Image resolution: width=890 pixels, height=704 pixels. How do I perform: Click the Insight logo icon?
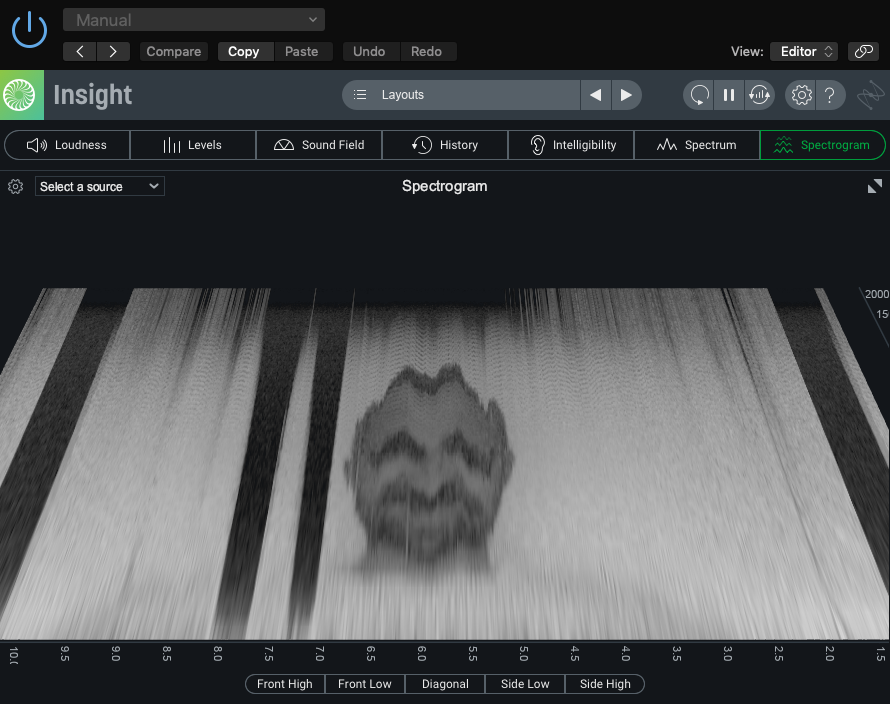21,95
